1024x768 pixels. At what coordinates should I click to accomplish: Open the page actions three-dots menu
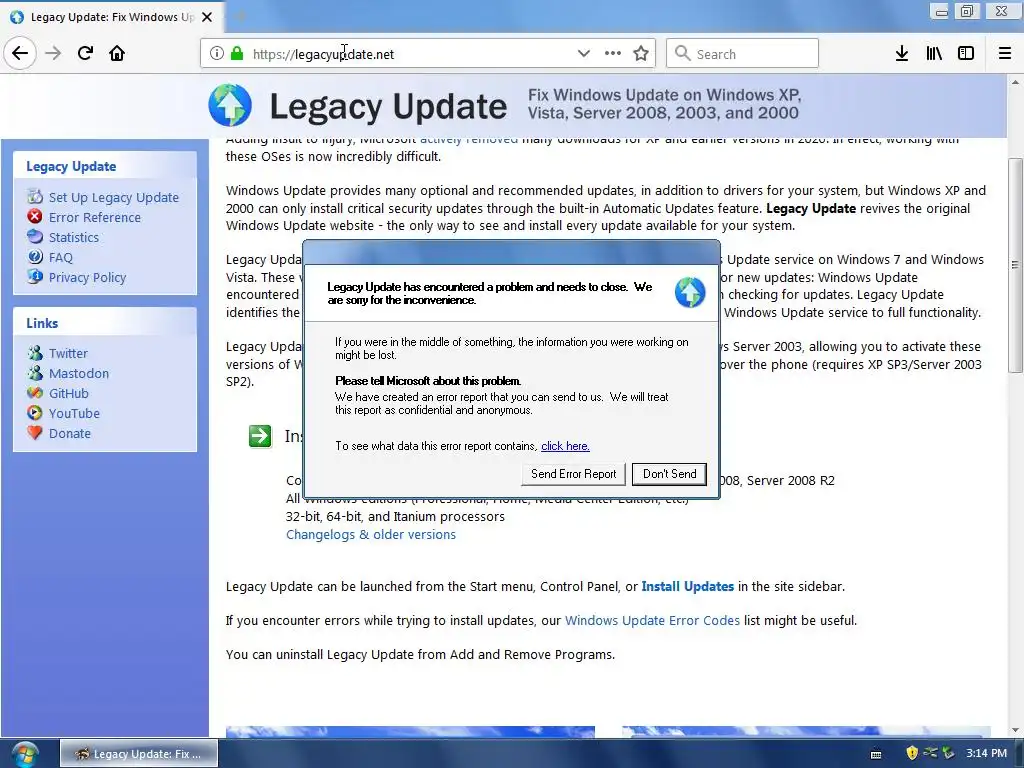point(613,54)
